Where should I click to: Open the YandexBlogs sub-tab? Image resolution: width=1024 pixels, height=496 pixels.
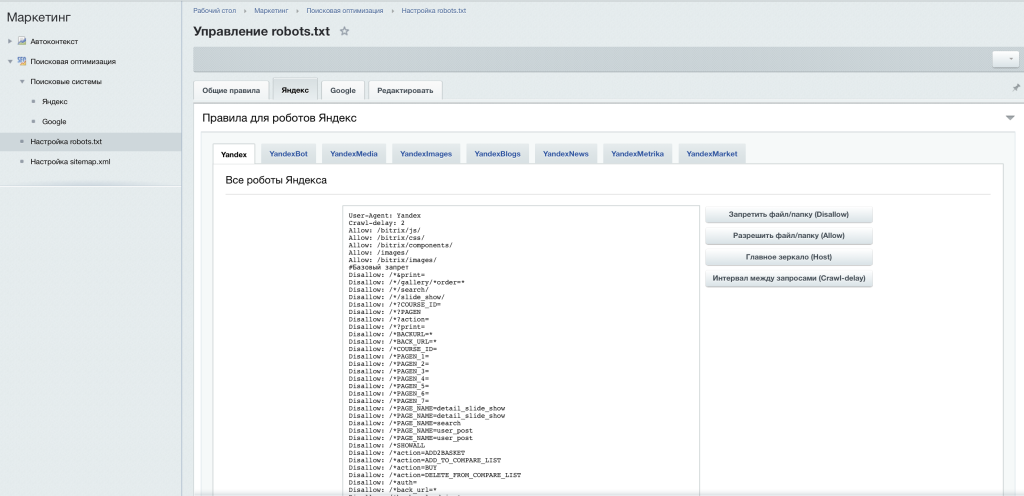point(498,154)
